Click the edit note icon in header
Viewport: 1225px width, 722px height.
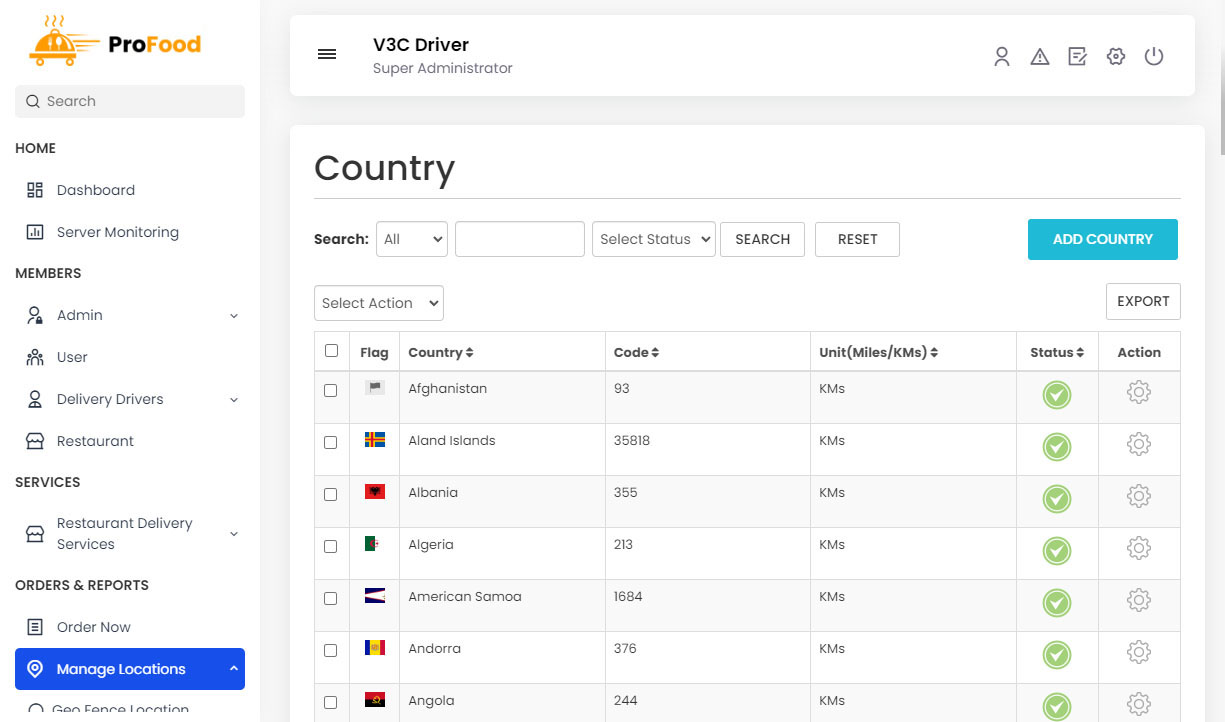1078,57
